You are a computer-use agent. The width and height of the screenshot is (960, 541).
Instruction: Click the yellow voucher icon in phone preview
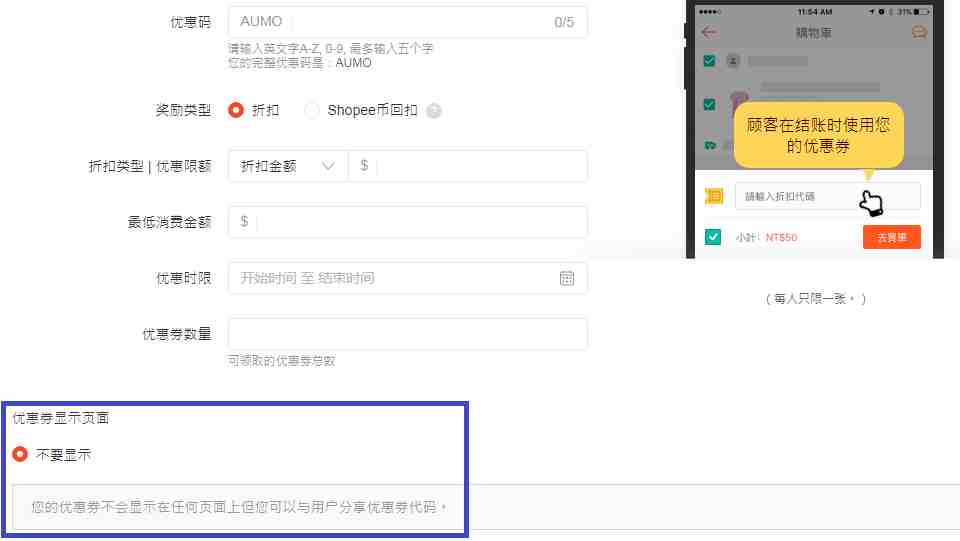[713, 196]
